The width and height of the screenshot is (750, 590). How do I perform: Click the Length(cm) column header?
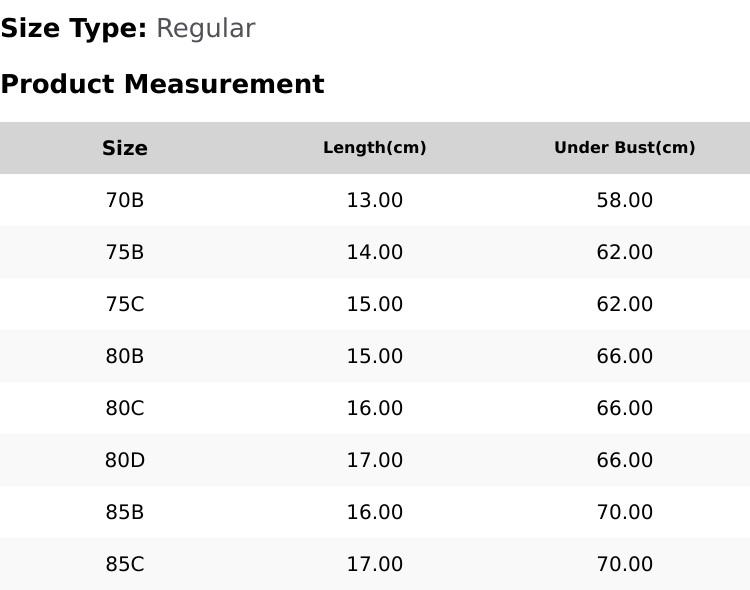click(x=375, y=148)
